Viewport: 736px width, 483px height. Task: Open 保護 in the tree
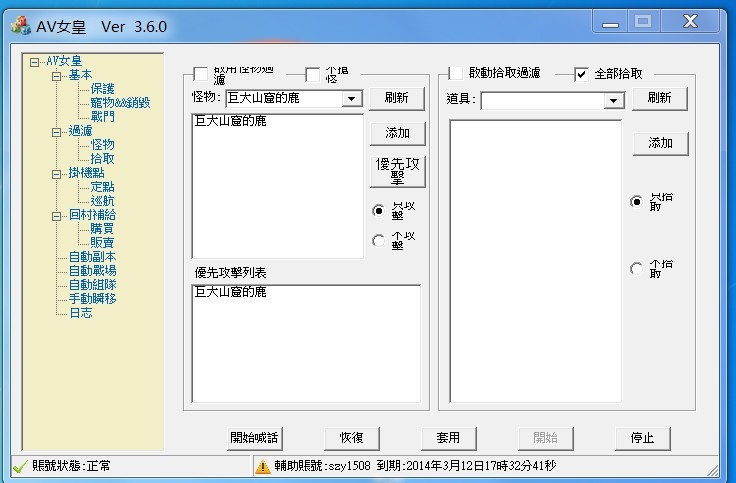[x=102, y=89]
